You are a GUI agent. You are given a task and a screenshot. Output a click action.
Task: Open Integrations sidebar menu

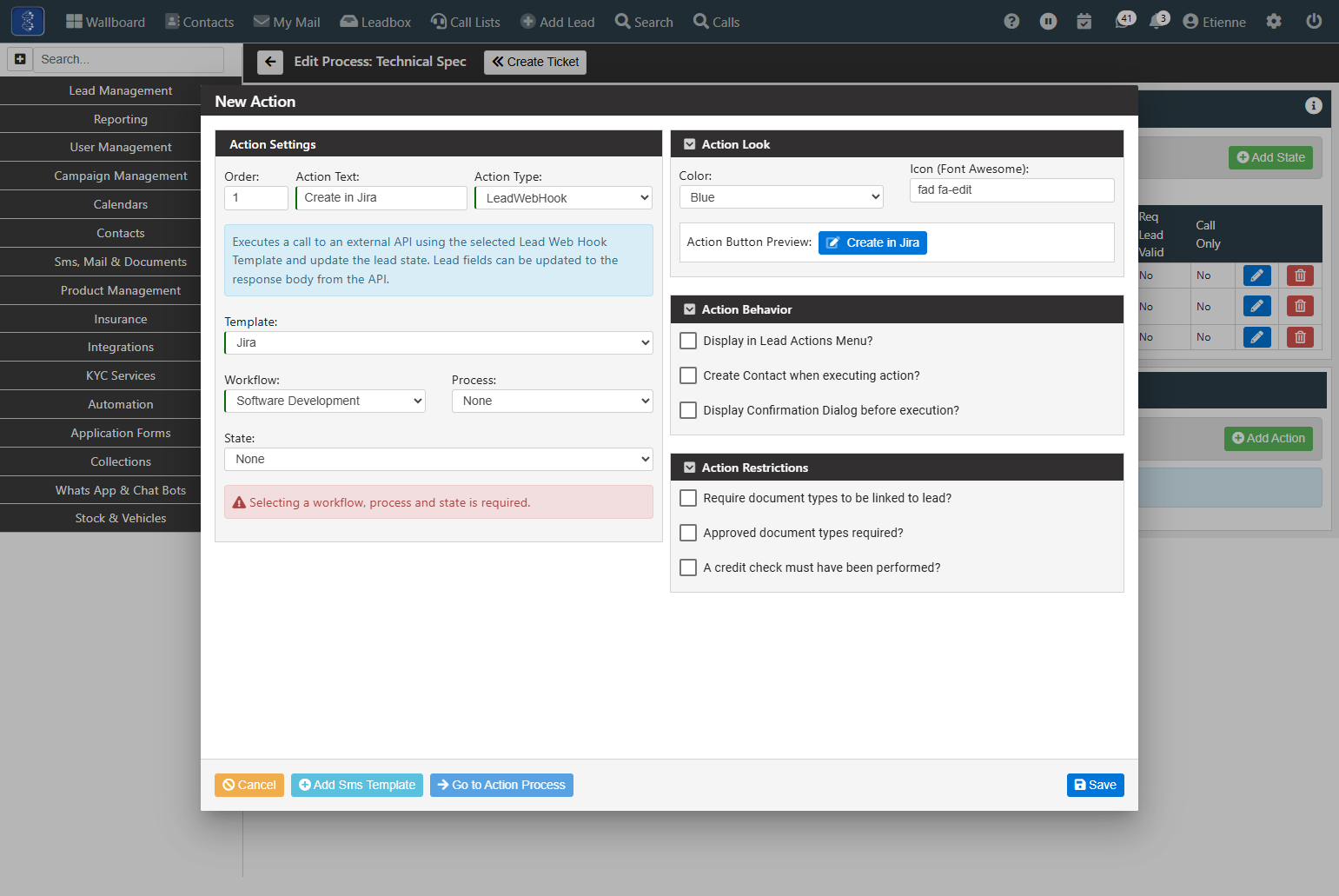click(x=121, y=347)
